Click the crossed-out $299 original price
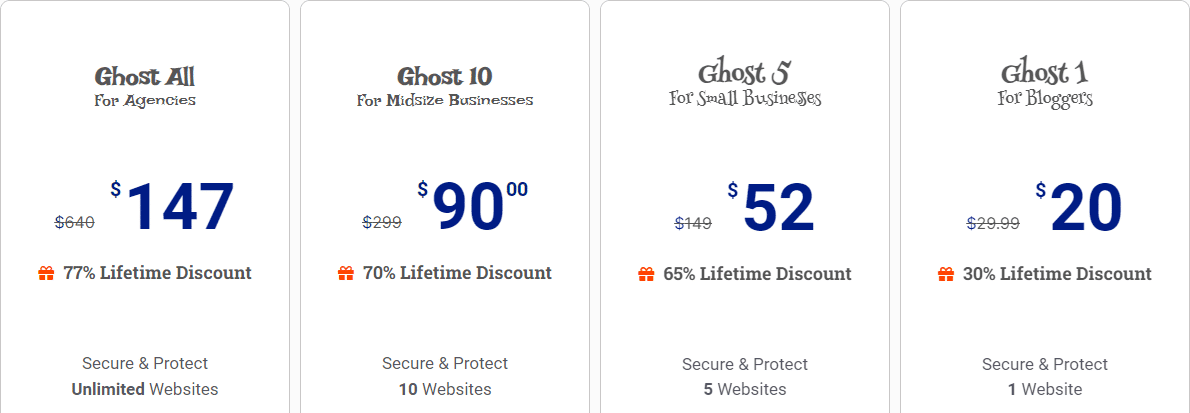Viewport: 1190px width, 413px height. point(382,222)
